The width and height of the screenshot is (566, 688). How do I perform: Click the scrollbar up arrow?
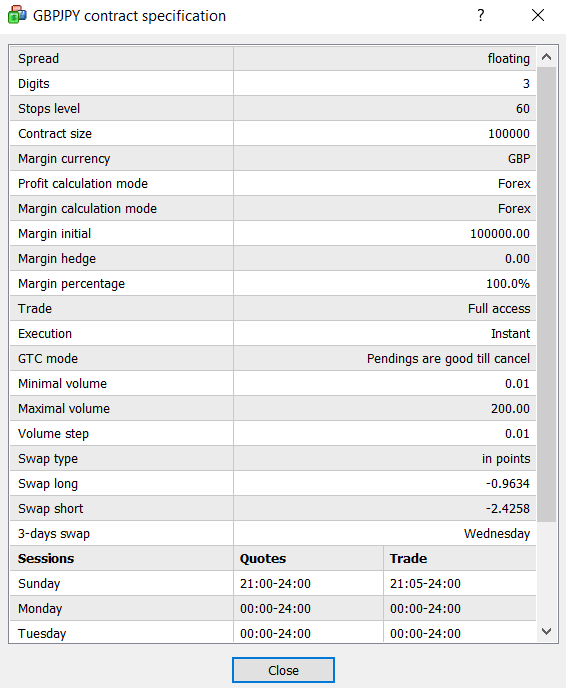point(546,57)
